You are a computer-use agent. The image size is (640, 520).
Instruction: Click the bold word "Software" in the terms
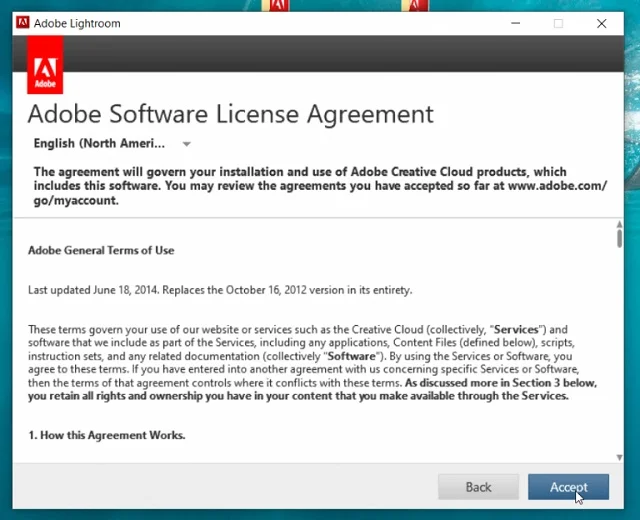click(351, 356)
